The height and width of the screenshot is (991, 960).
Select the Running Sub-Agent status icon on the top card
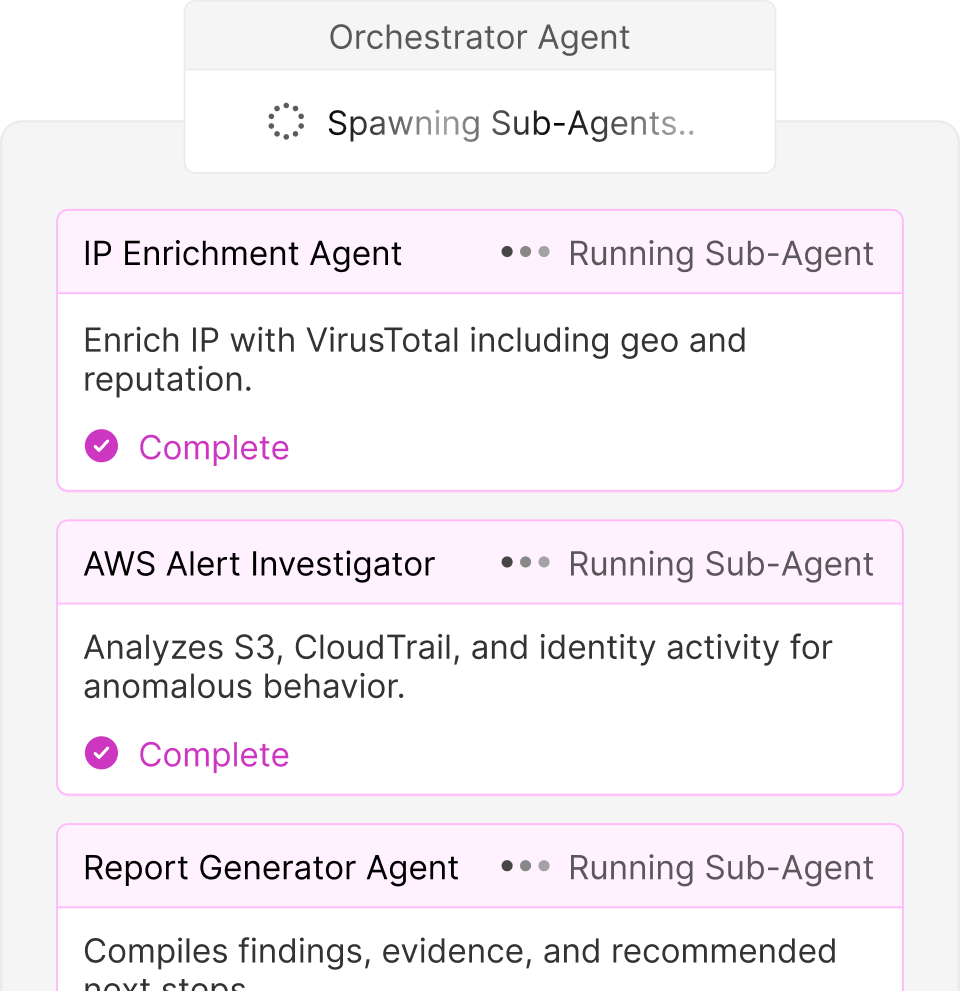tap(523, 253)
